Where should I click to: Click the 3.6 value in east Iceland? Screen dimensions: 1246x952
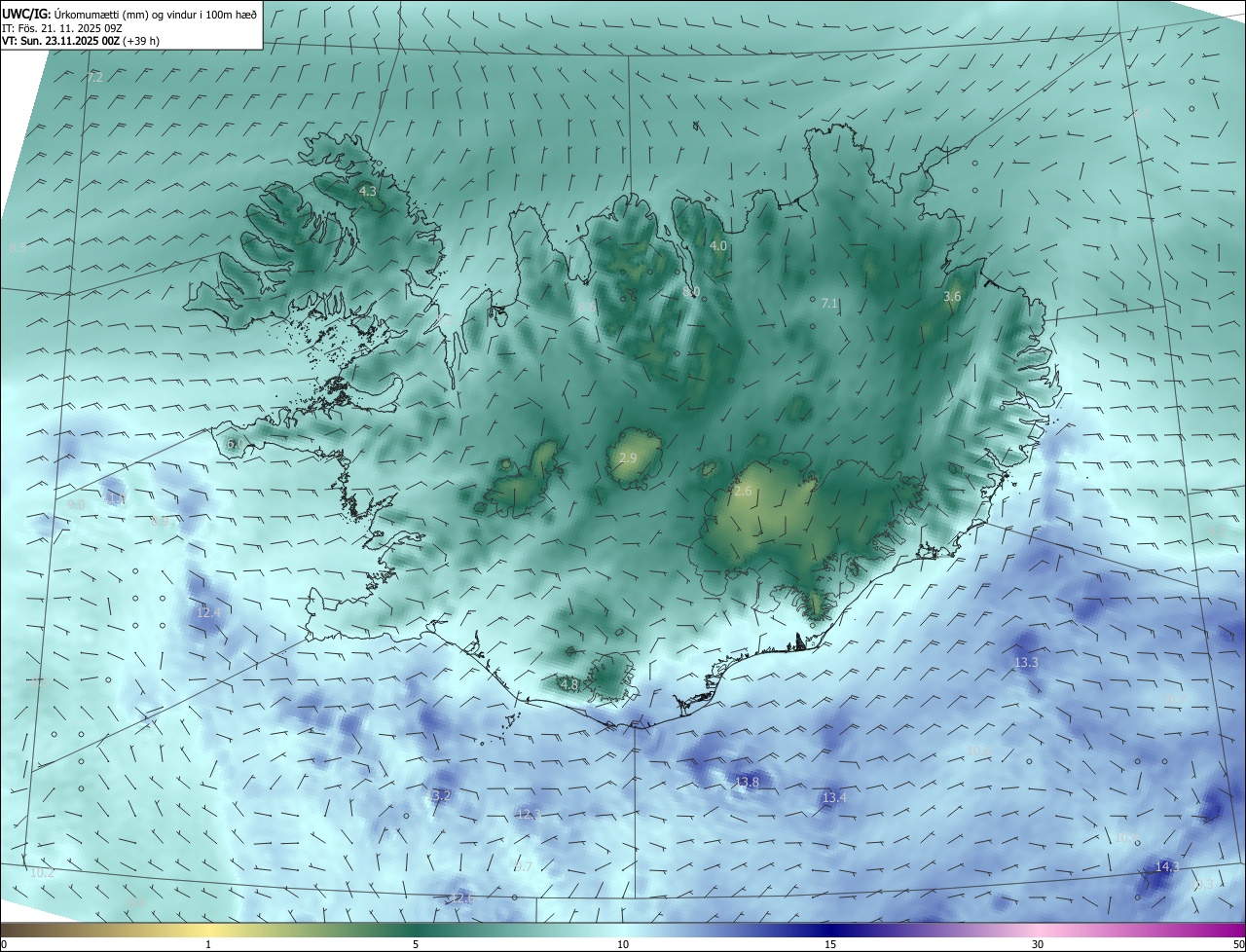[953, 296]
